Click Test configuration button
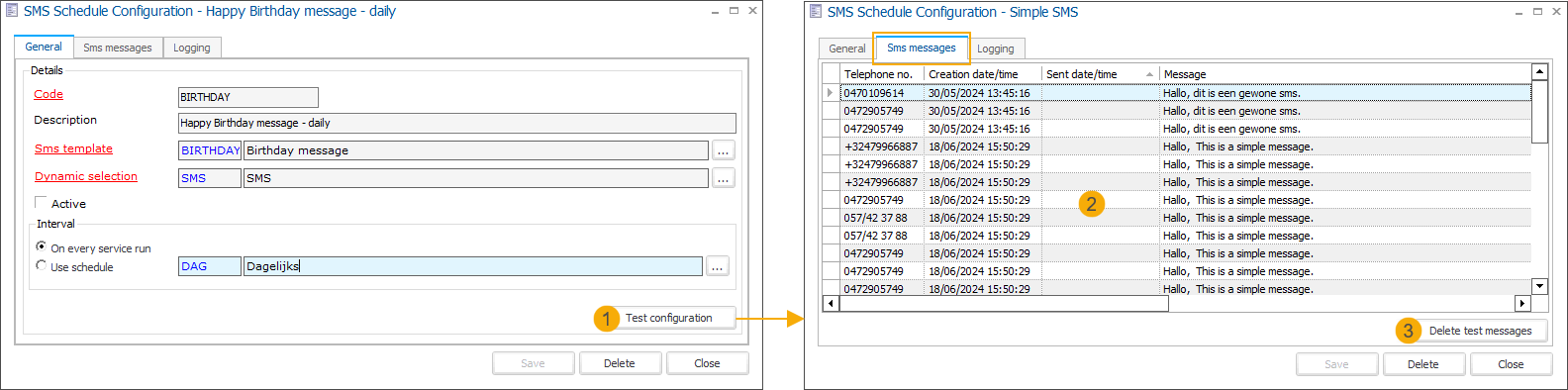1568x390 pixels. click(669, 318)
